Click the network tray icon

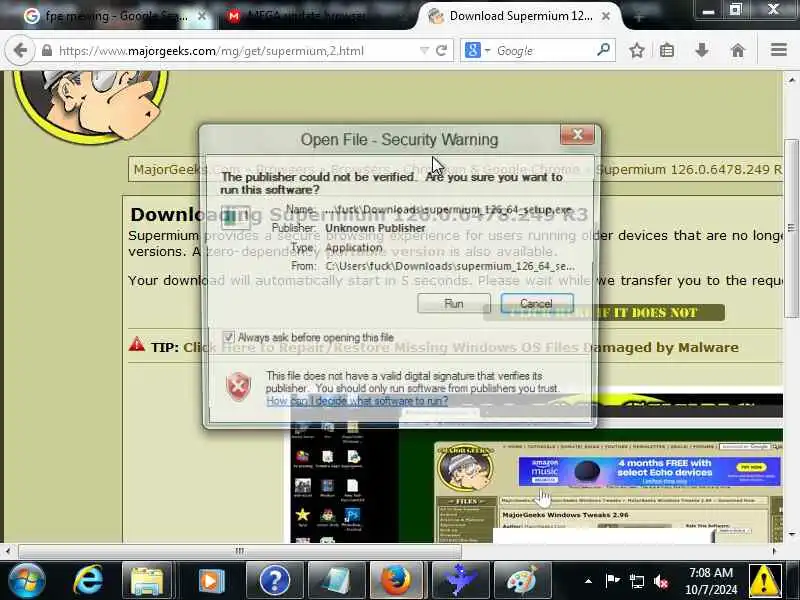(x=637, y=581)
